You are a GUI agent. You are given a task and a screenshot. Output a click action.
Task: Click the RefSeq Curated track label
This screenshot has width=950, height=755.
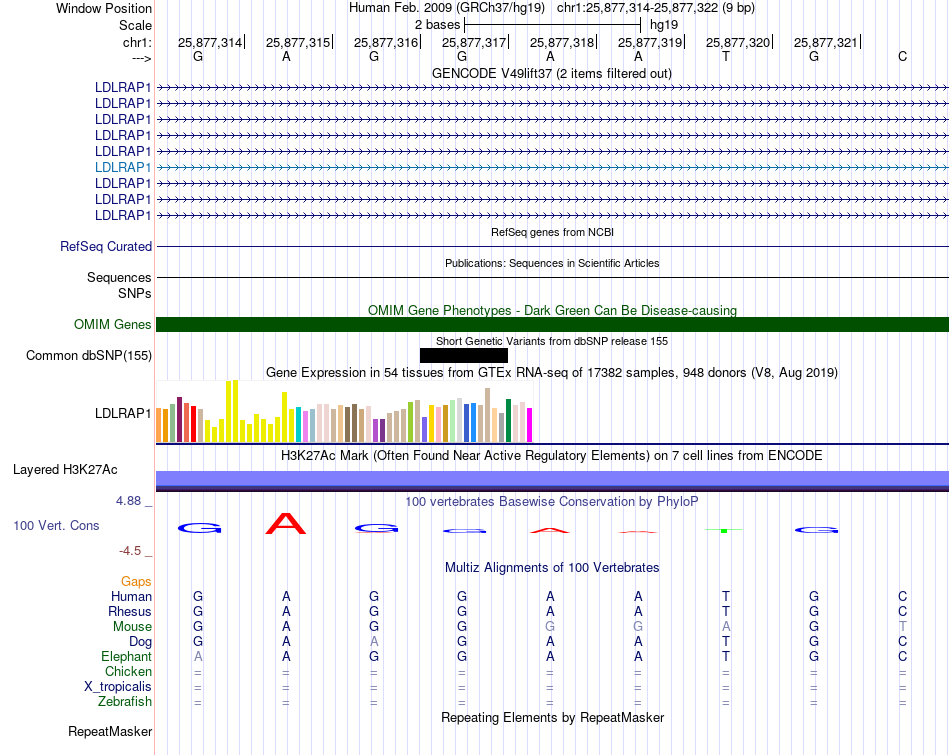[106, 247]
